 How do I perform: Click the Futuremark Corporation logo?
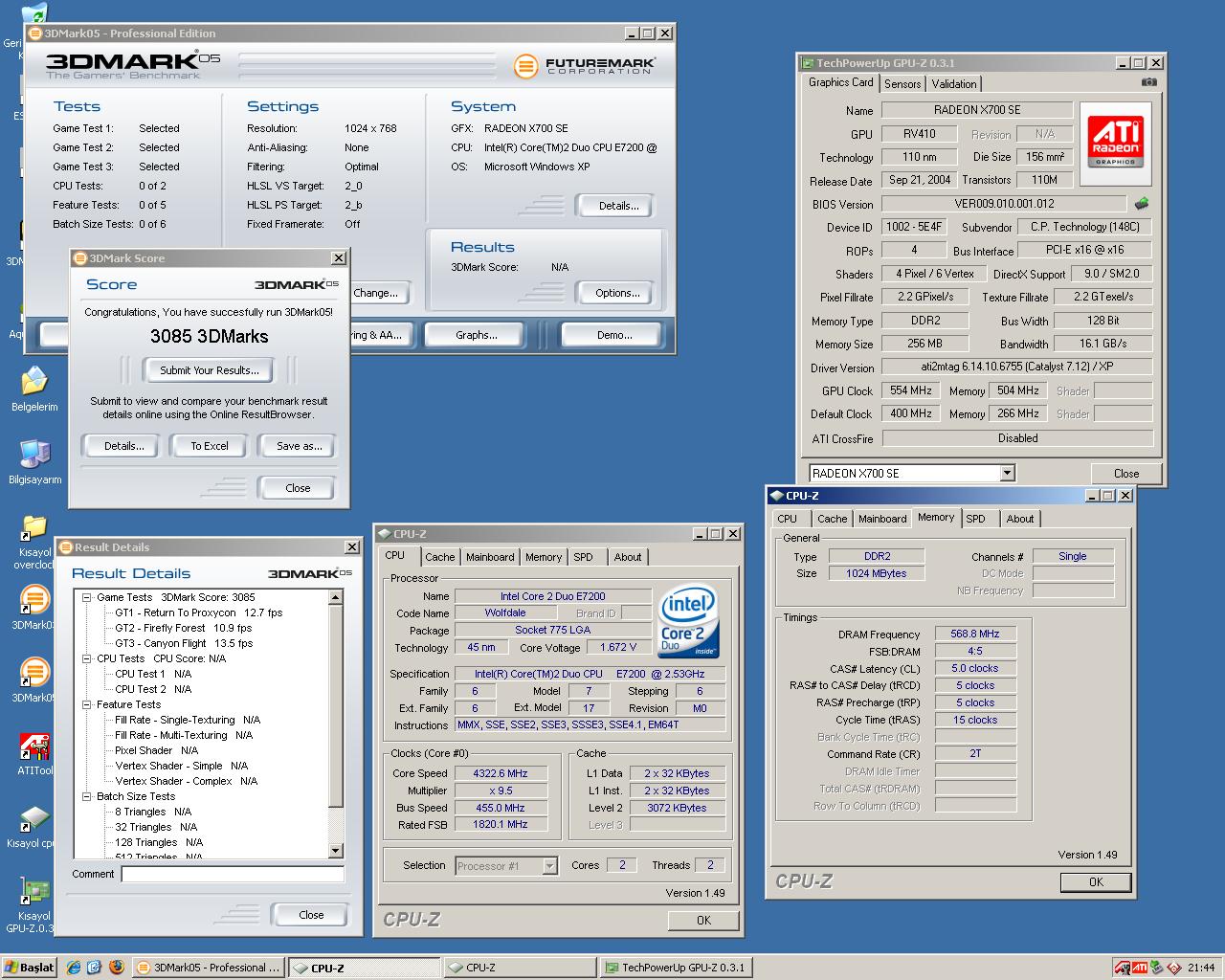585,65
